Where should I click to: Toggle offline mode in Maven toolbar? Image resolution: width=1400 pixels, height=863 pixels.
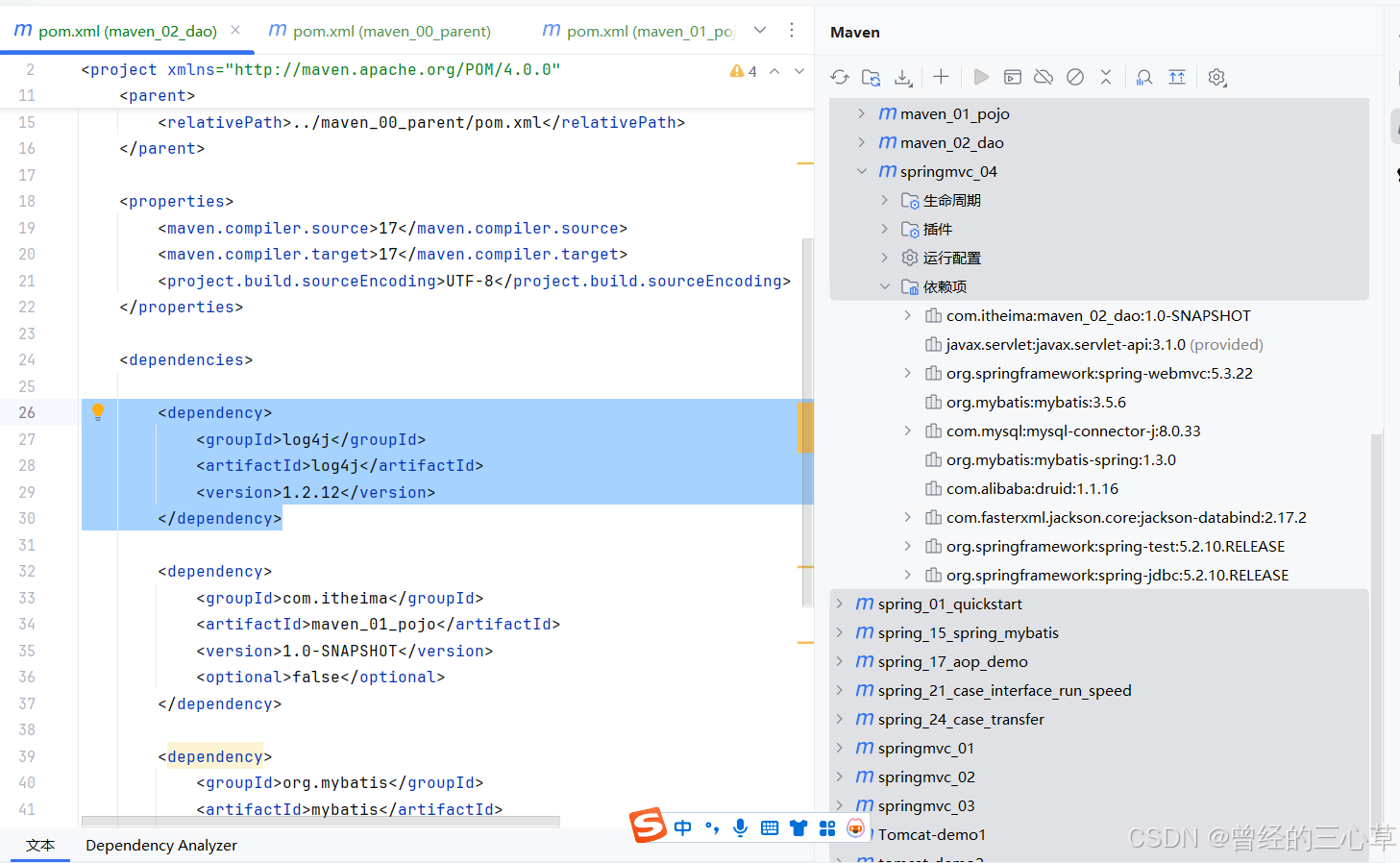(x=1044, y=77)
